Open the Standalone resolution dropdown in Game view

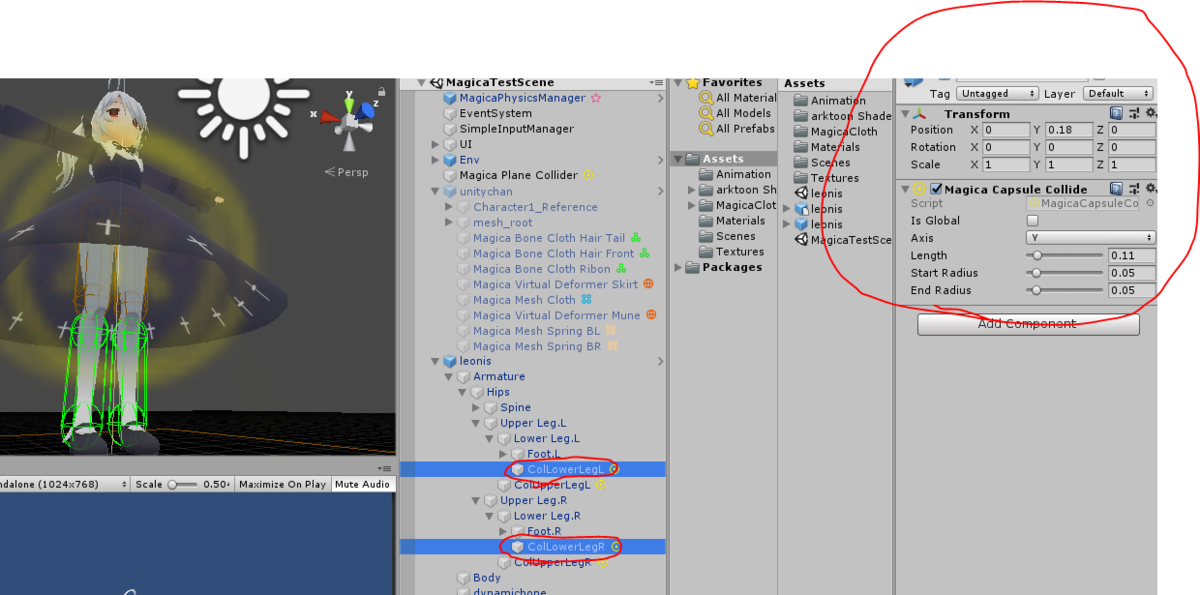pyautogui.click(x=65, y=484)
